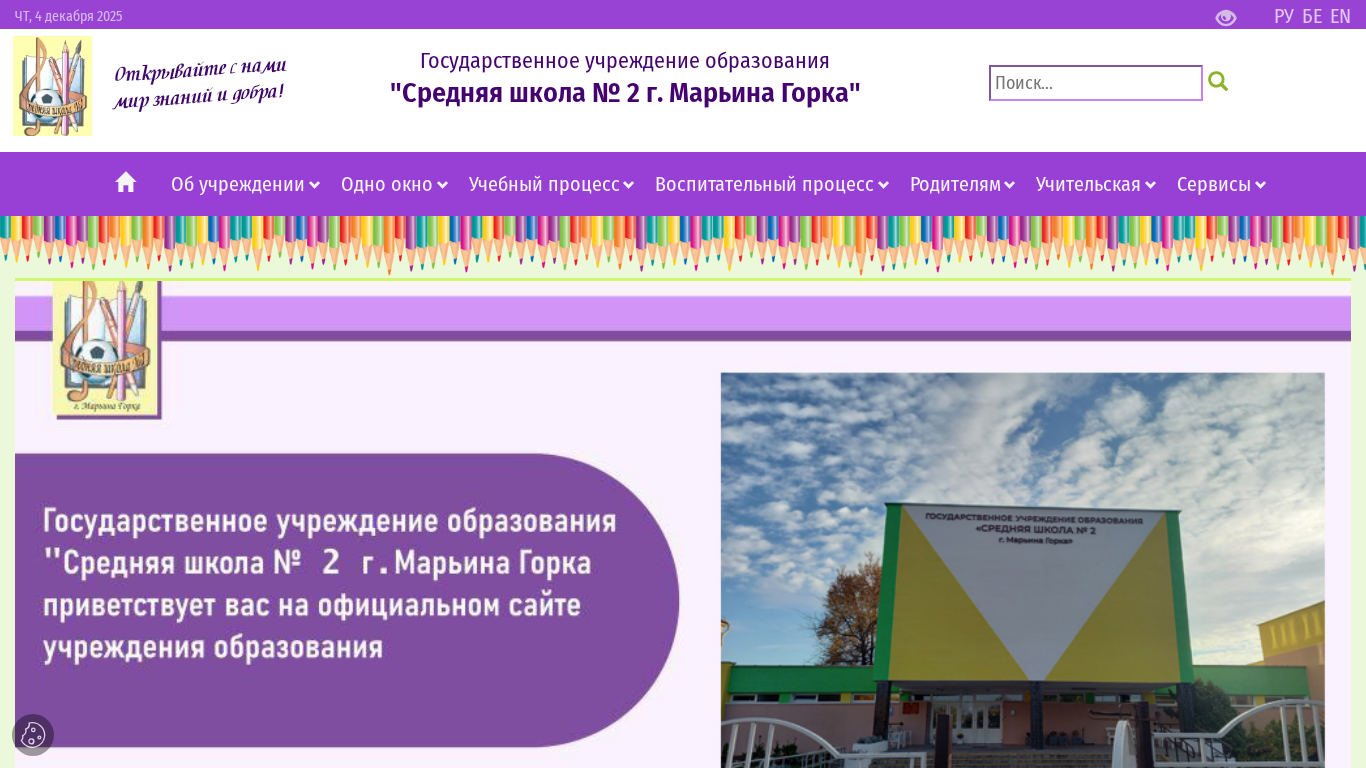Image resolution: width=1366 pixels, height=768 pixels.
Task: Expand the Одно окно menu
Action: [x=394, y=184]
